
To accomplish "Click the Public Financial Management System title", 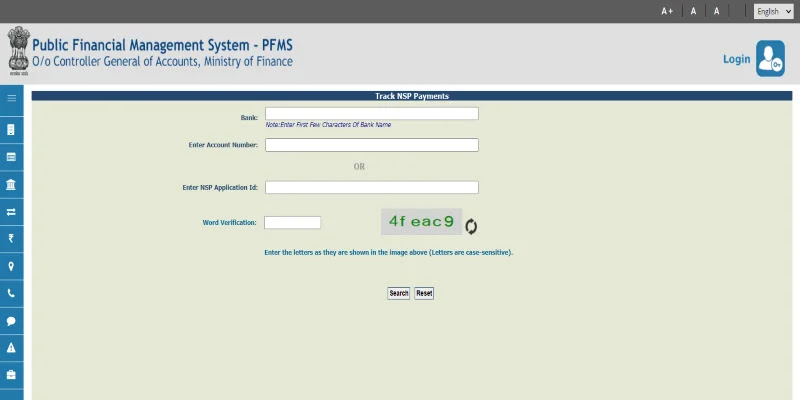I will click(163, 45).
